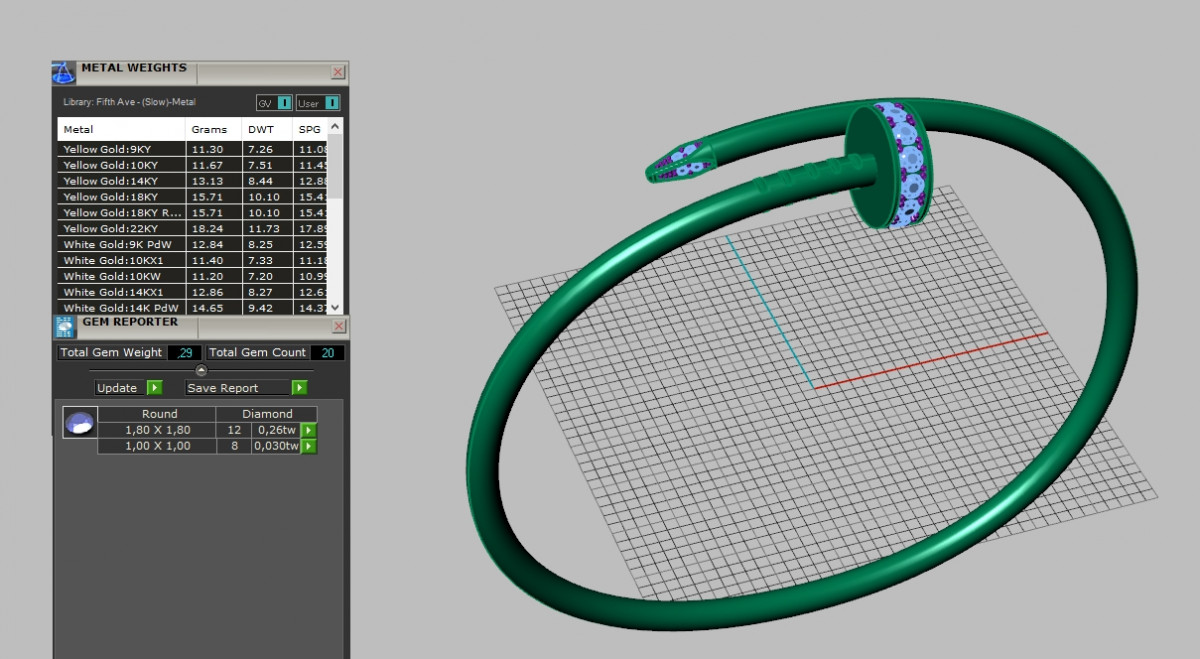
Task: Click the green arrow next to Update
Action: [x=154, y=388]
